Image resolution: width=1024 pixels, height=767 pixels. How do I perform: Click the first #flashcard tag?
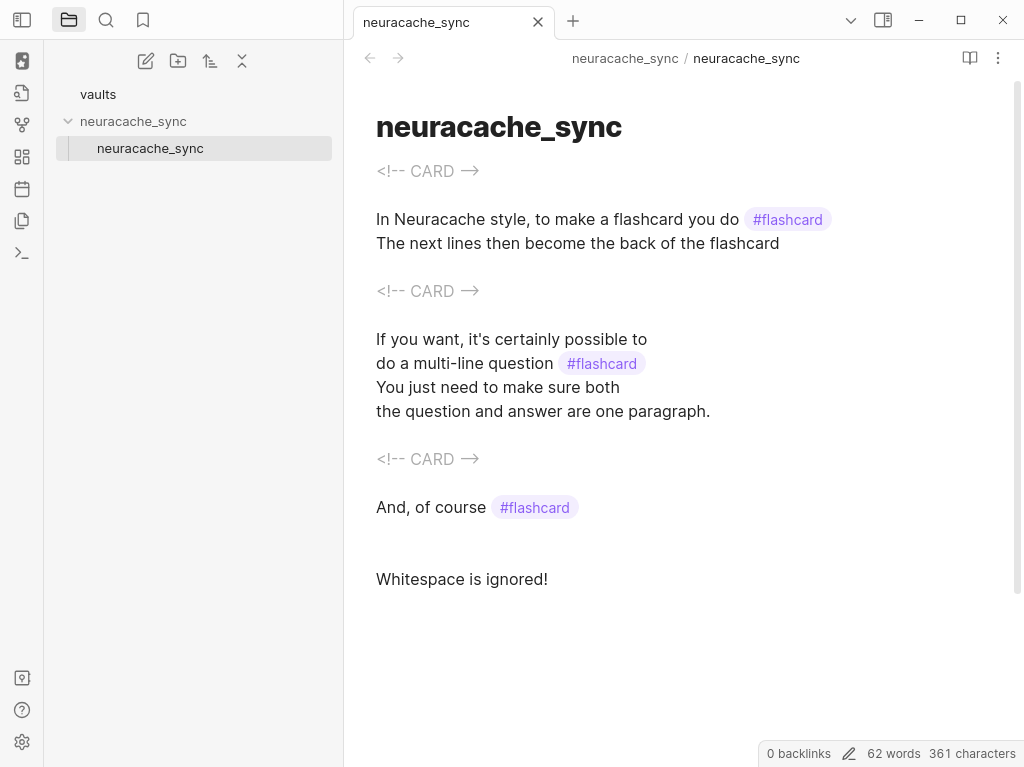(787, 219)
